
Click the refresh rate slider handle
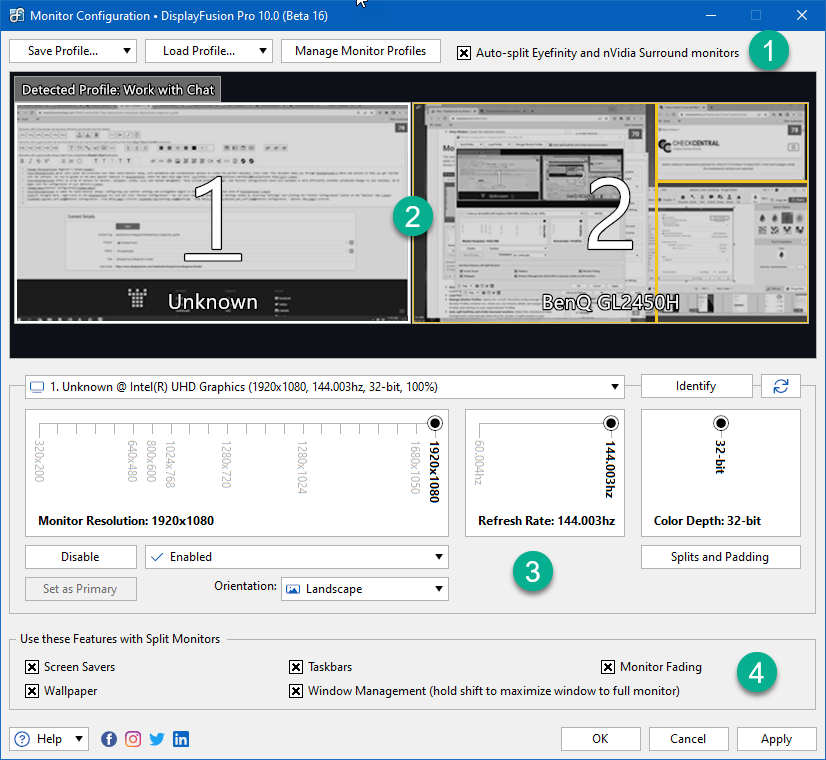point(611,423)
